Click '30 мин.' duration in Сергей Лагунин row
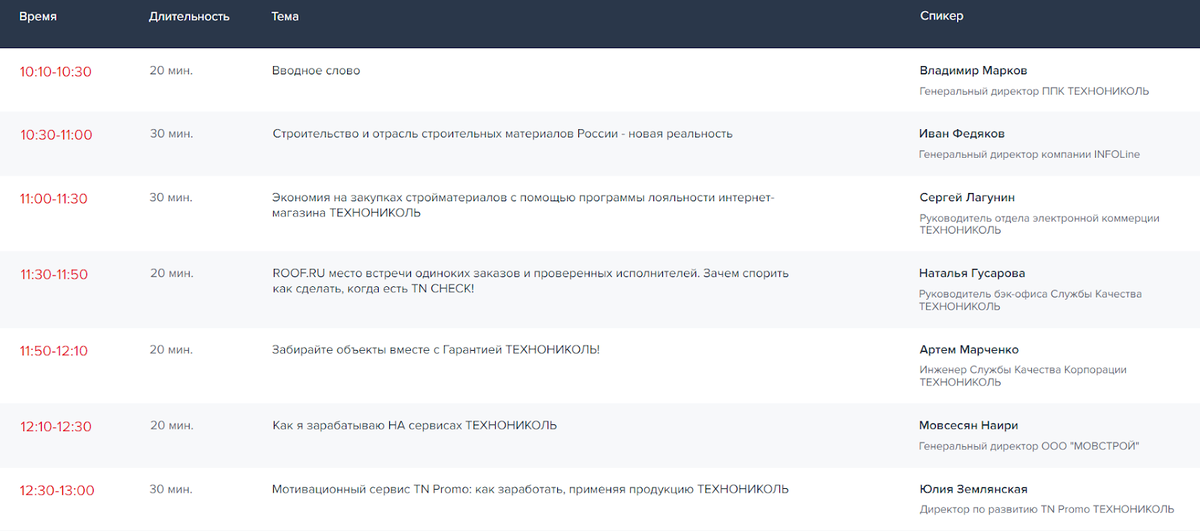This screenshot has height=531, width=1200. [x=171, y=198]
